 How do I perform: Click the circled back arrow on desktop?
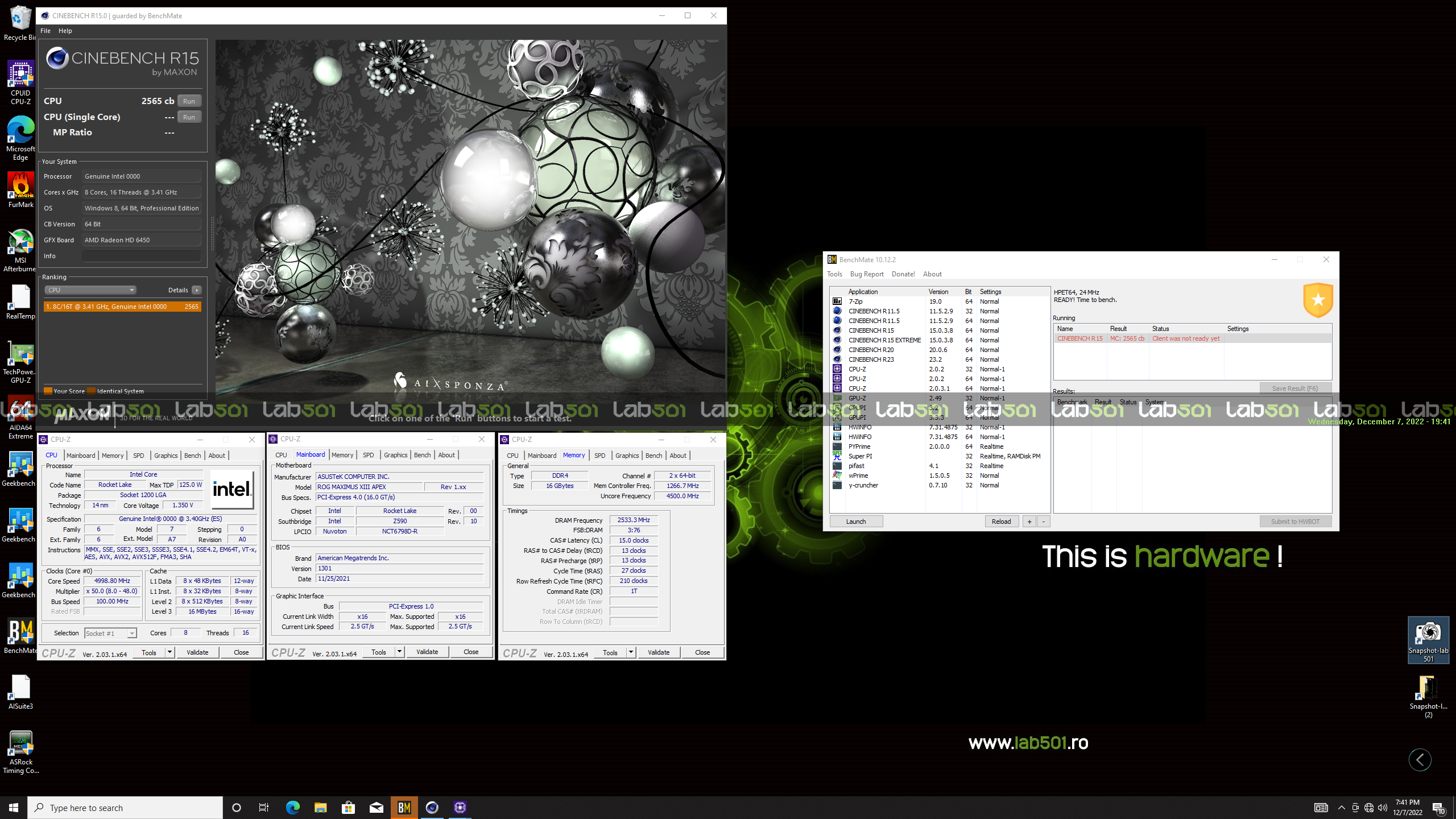(1420, 759)
